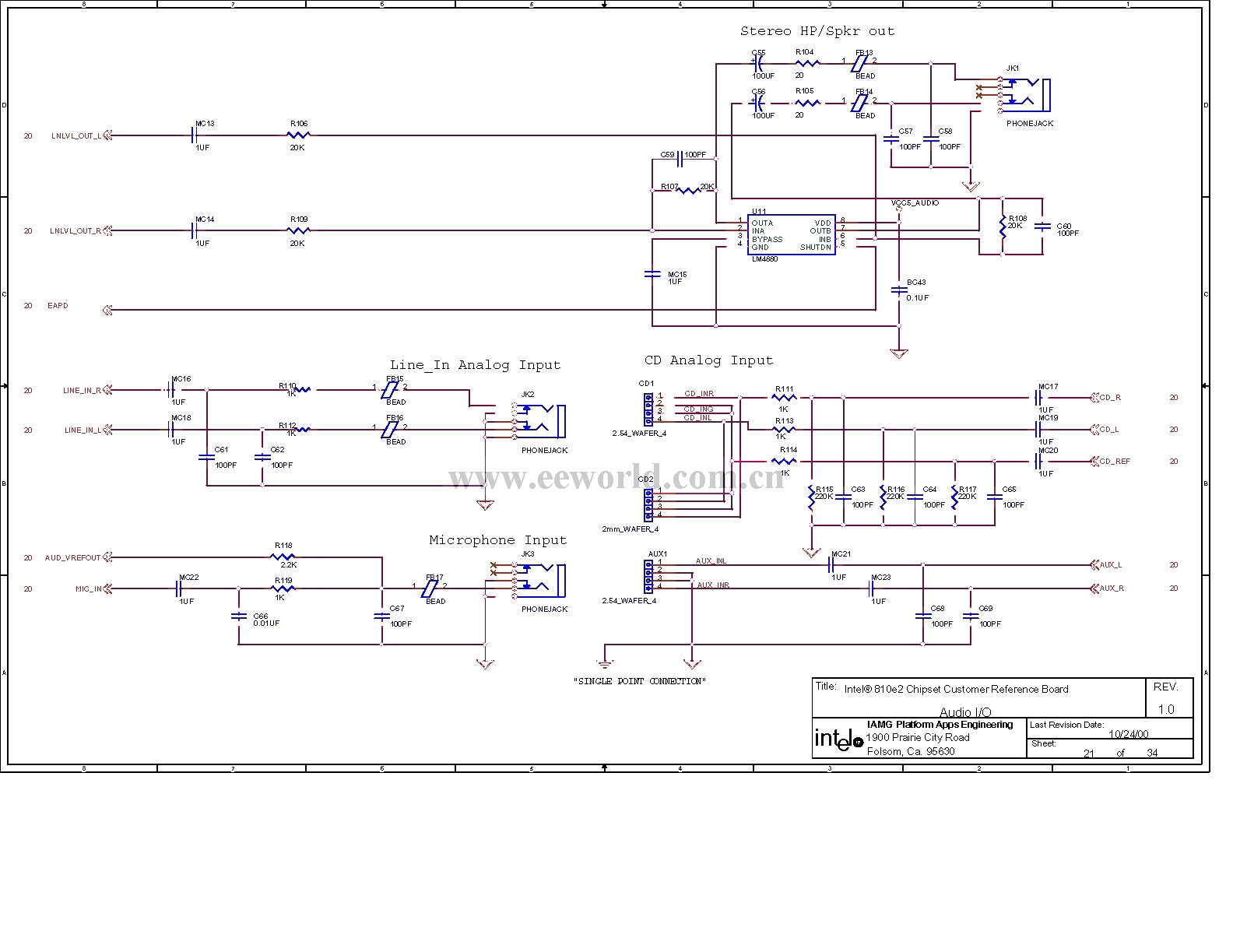The height and width of the screenshot is (952, 1233).
Task: Click the revision date 10/24/00
Action: tap(1129, 734)
